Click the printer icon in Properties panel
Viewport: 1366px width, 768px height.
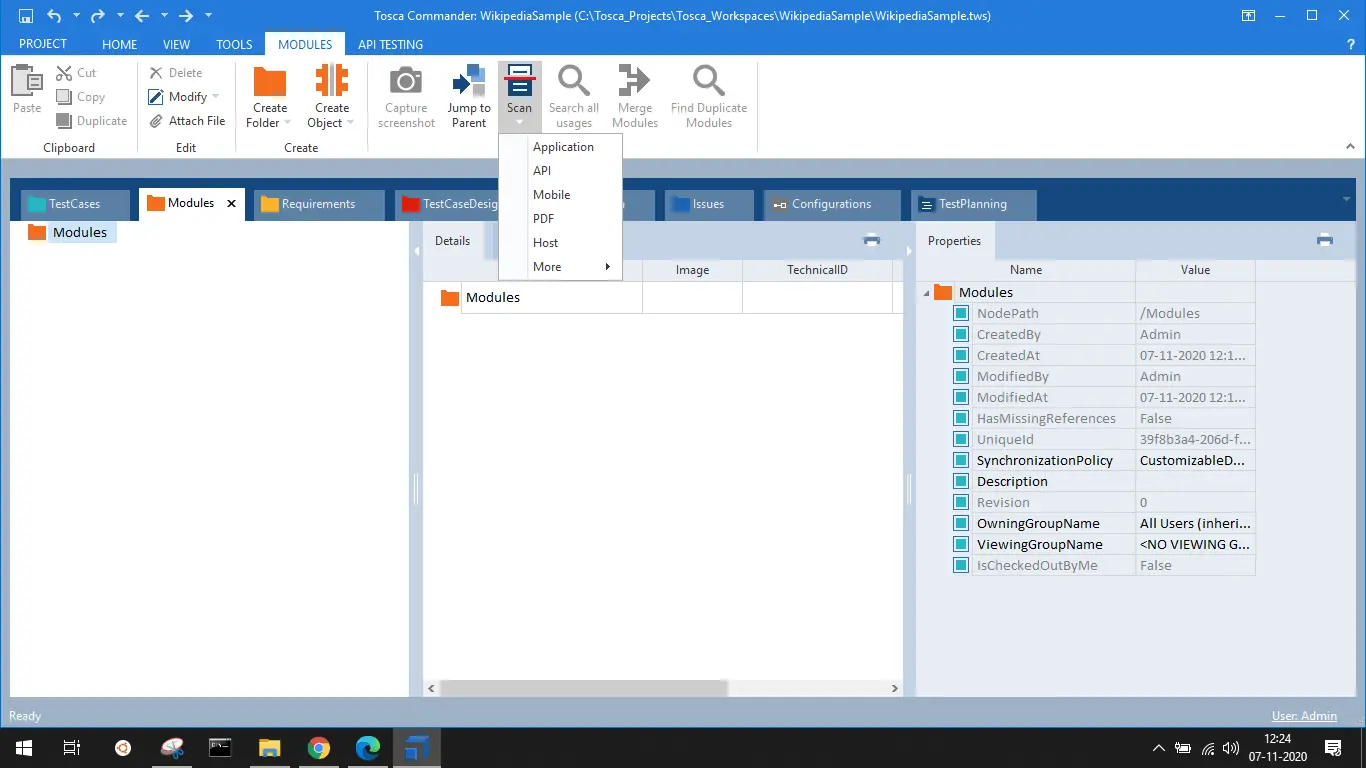tap(1324, 240)
